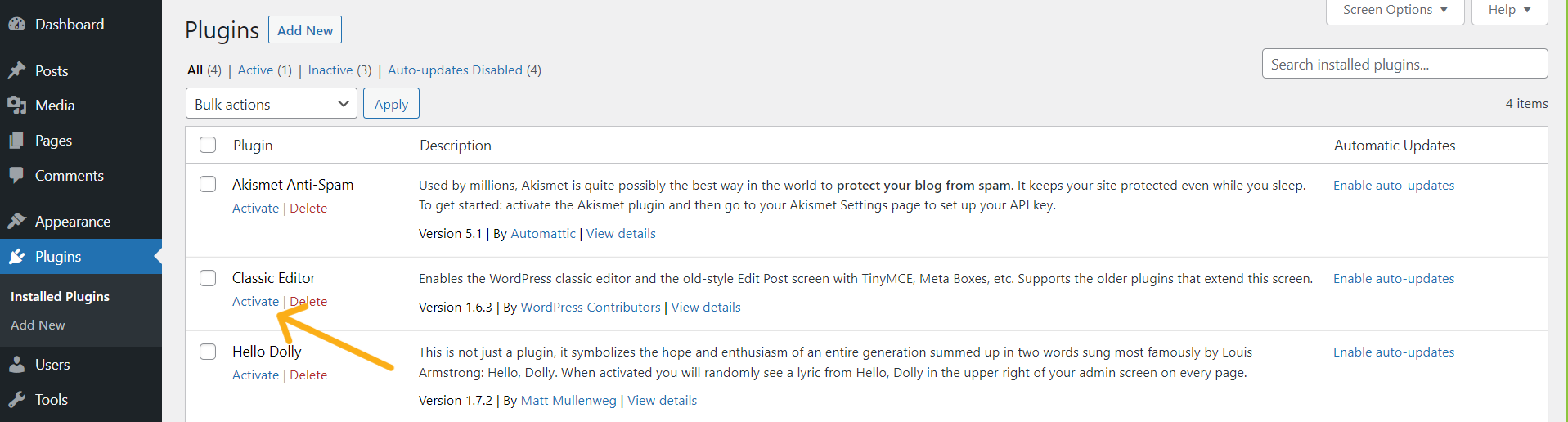Click the Comments speech bubble icon
The height and width of the screenshot is (422, 1568).
pyautogui.click(x=16, y=176)
